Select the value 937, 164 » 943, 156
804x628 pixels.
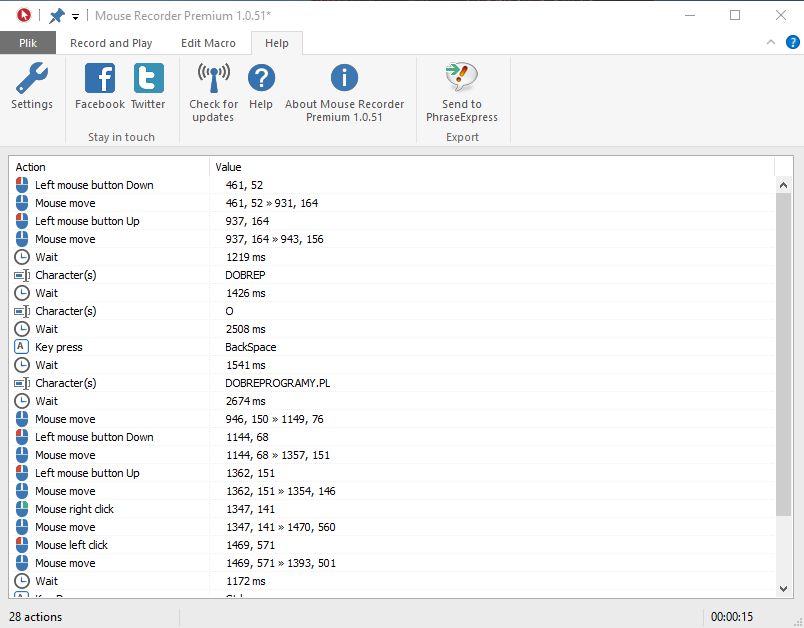point(274,239)
